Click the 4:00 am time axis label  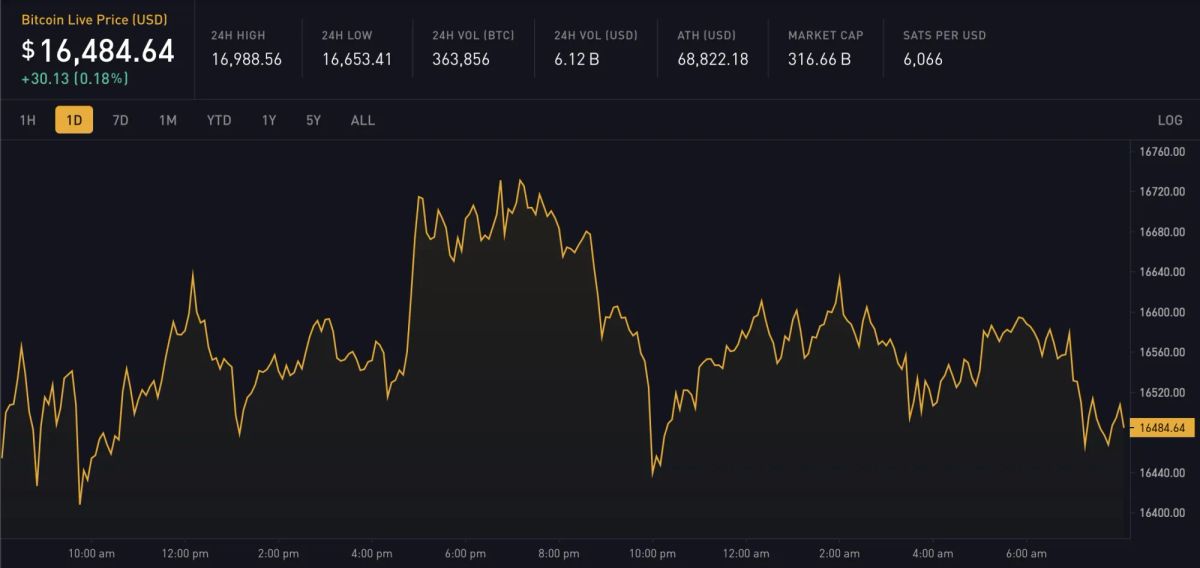[932, 553]
